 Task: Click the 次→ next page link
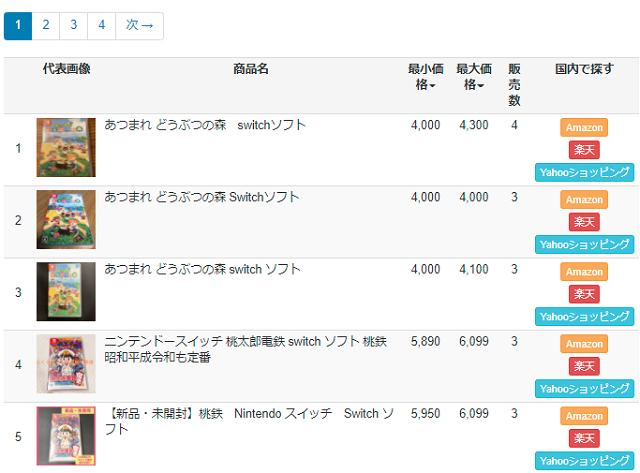tap(140, 26)
